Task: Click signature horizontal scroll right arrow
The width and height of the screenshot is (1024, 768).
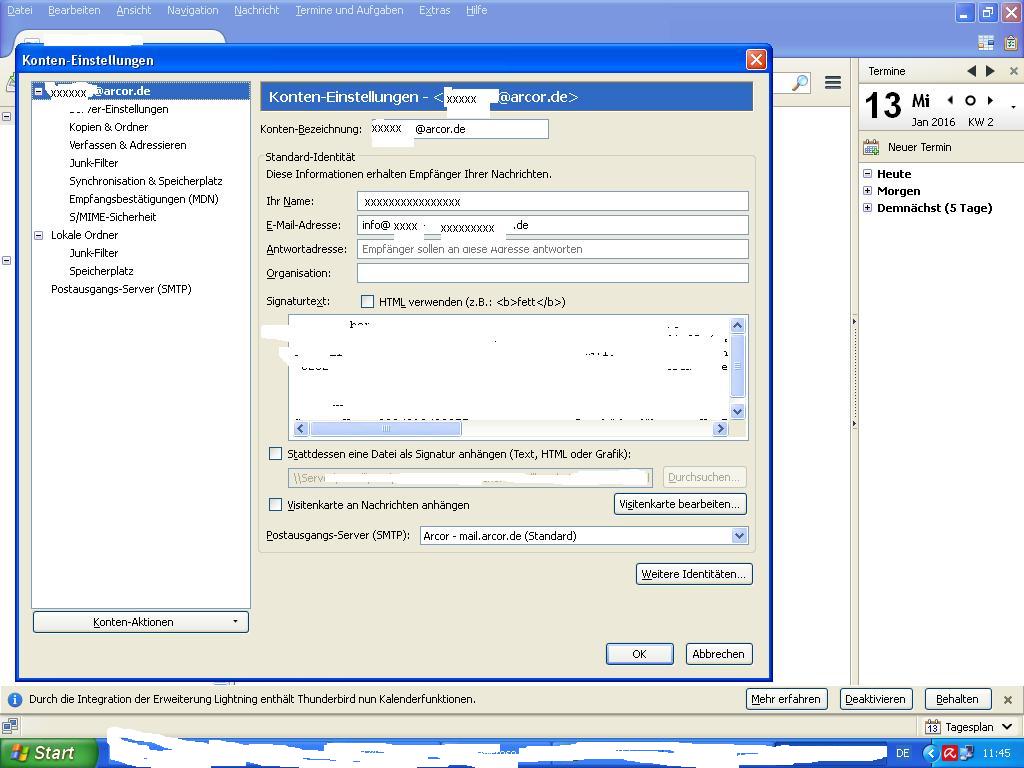Action: 720,428
